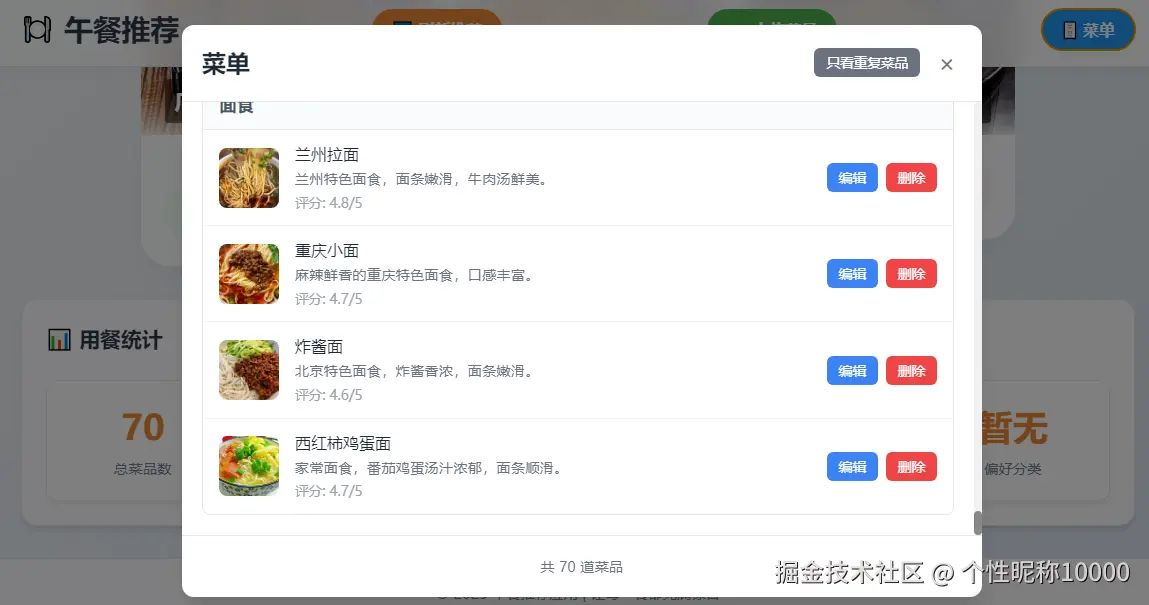Image resolution: width=1149 pixels, height=605 pixels.
Task: Click the 重庆小面 photo thumbnail
Action: pyautogui.click(x=248, y=273)
